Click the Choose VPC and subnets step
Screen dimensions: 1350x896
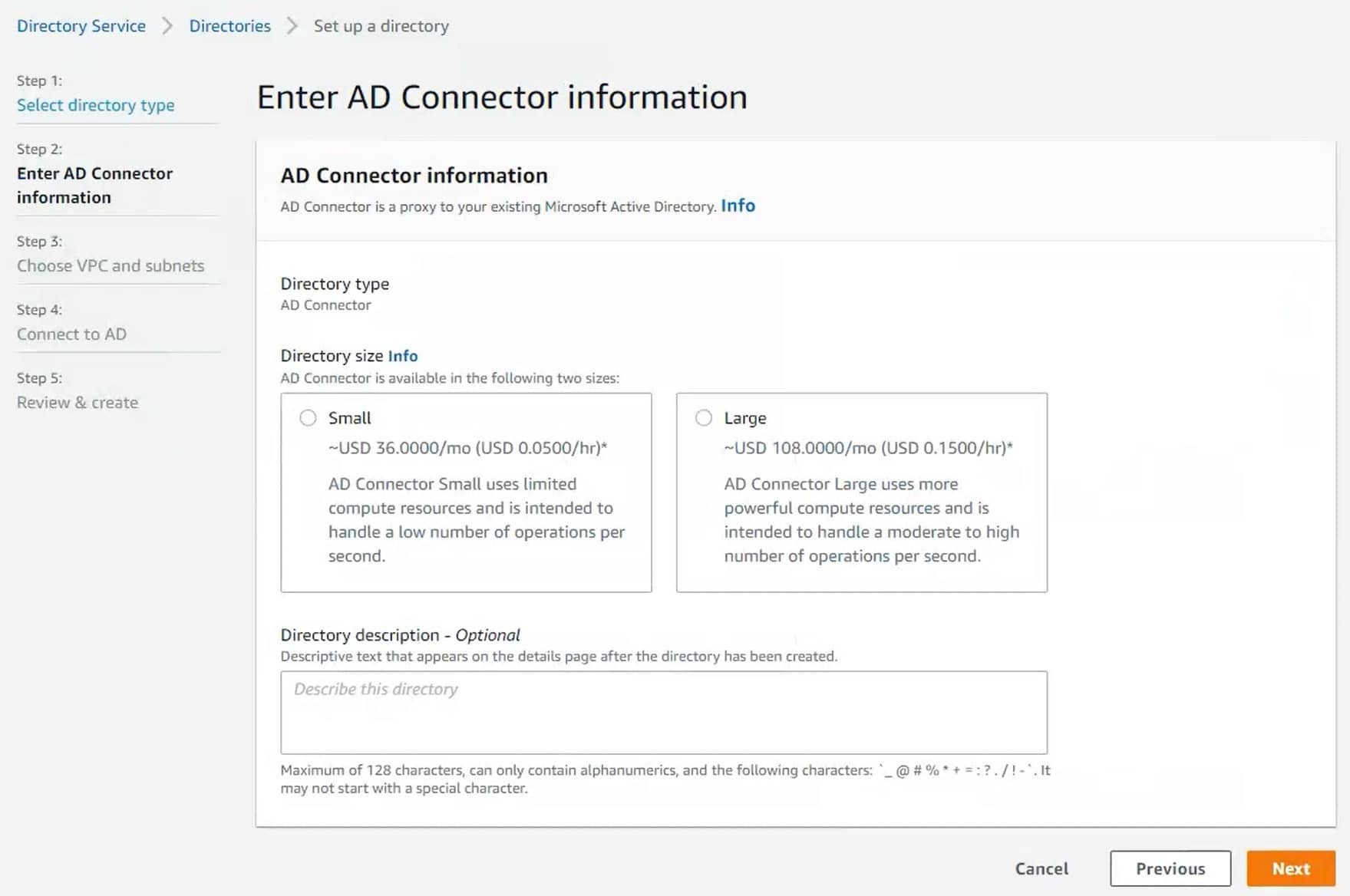coord(111,265)
